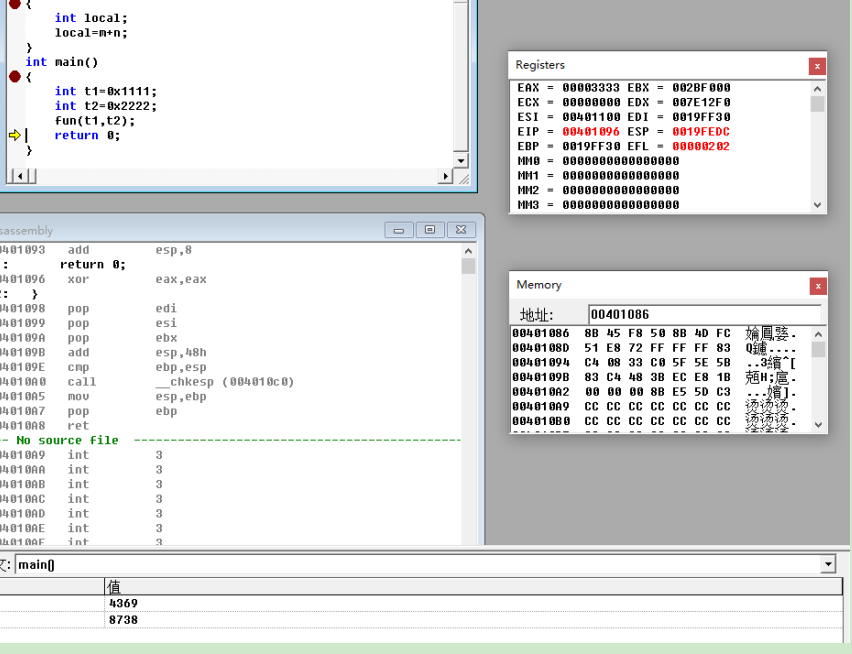Click the 'No source file' separator text
The image size is (852, 654).
67,441
